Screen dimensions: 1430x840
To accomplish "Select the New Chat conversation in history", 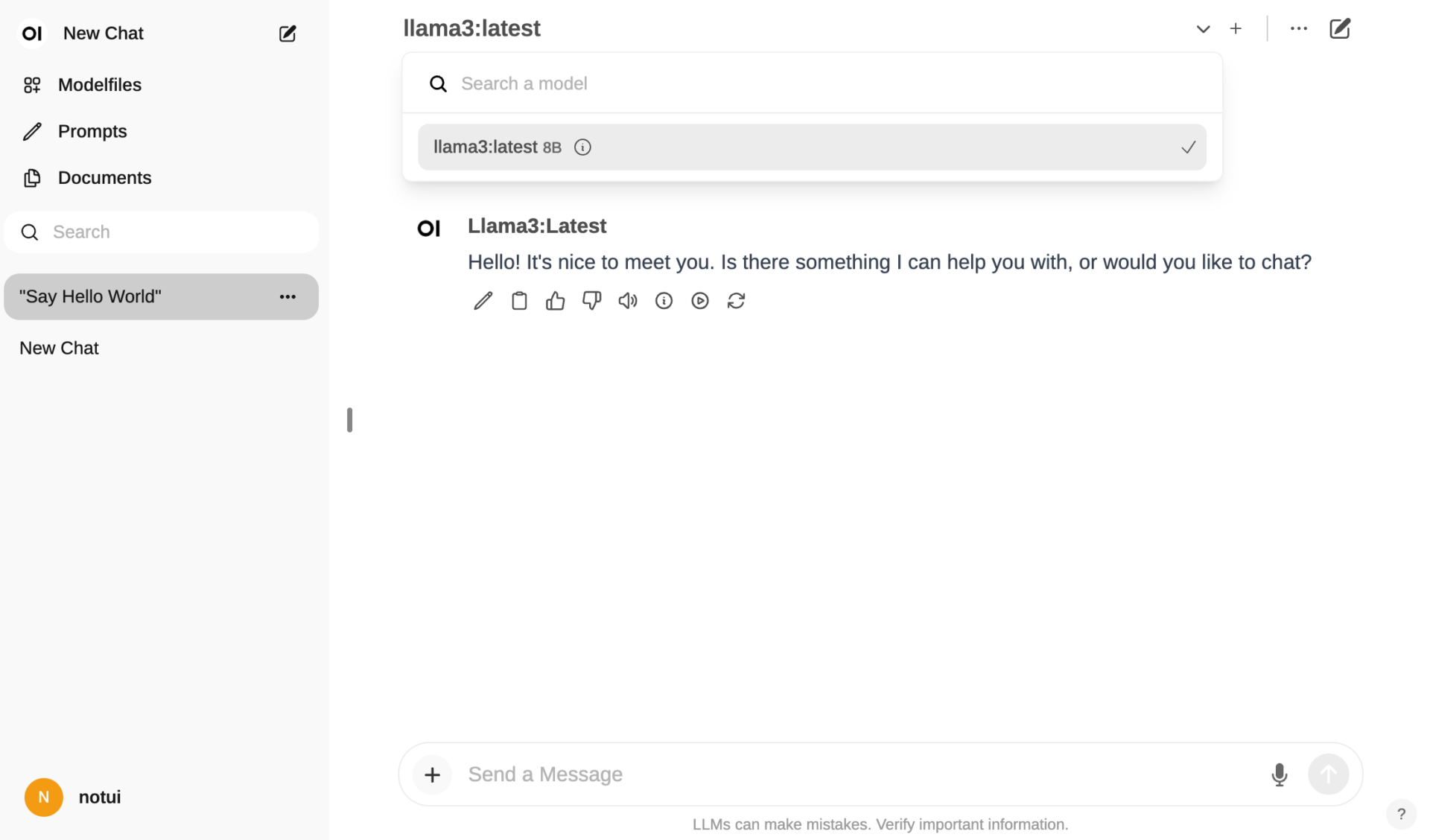I will point(60,349).
